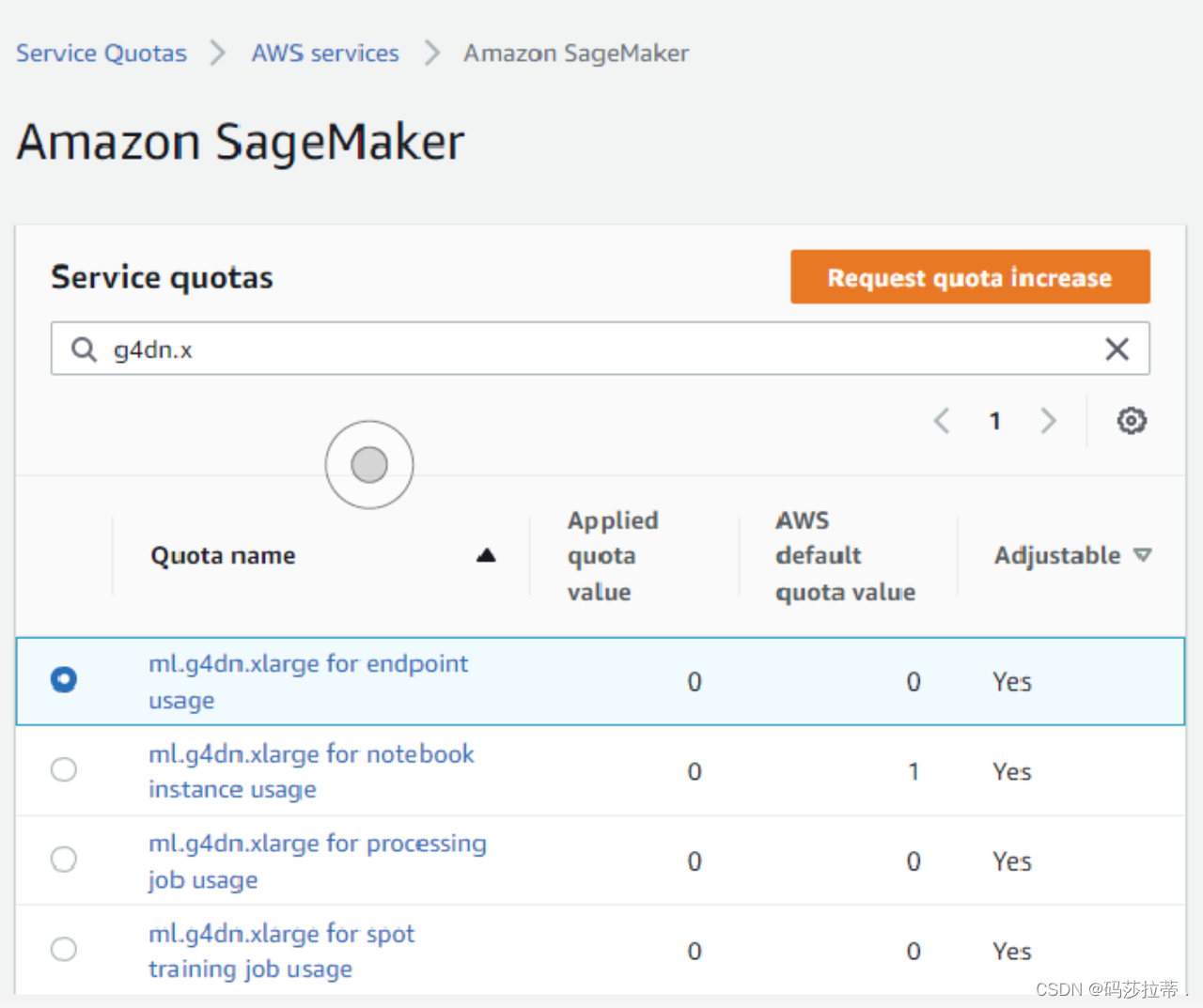Click Yes in endpoint usage row
Image resolution: width=1203 pixels, height=1008 pixels.
click(1012, 682)
